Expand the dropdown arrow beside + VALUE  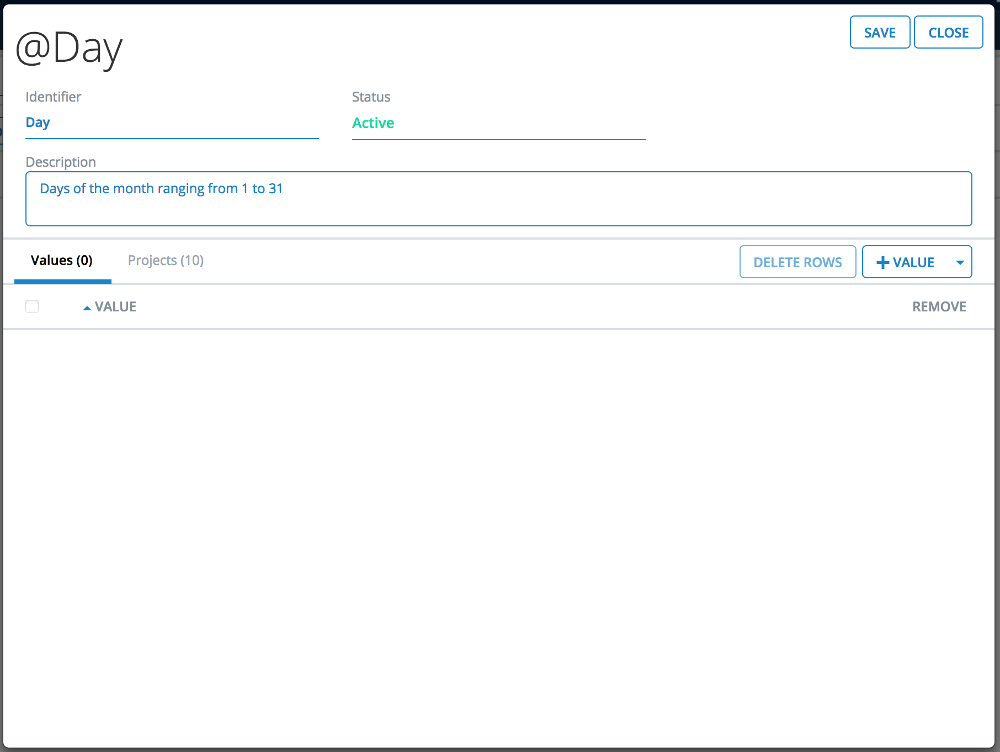(x=960, y=262)
